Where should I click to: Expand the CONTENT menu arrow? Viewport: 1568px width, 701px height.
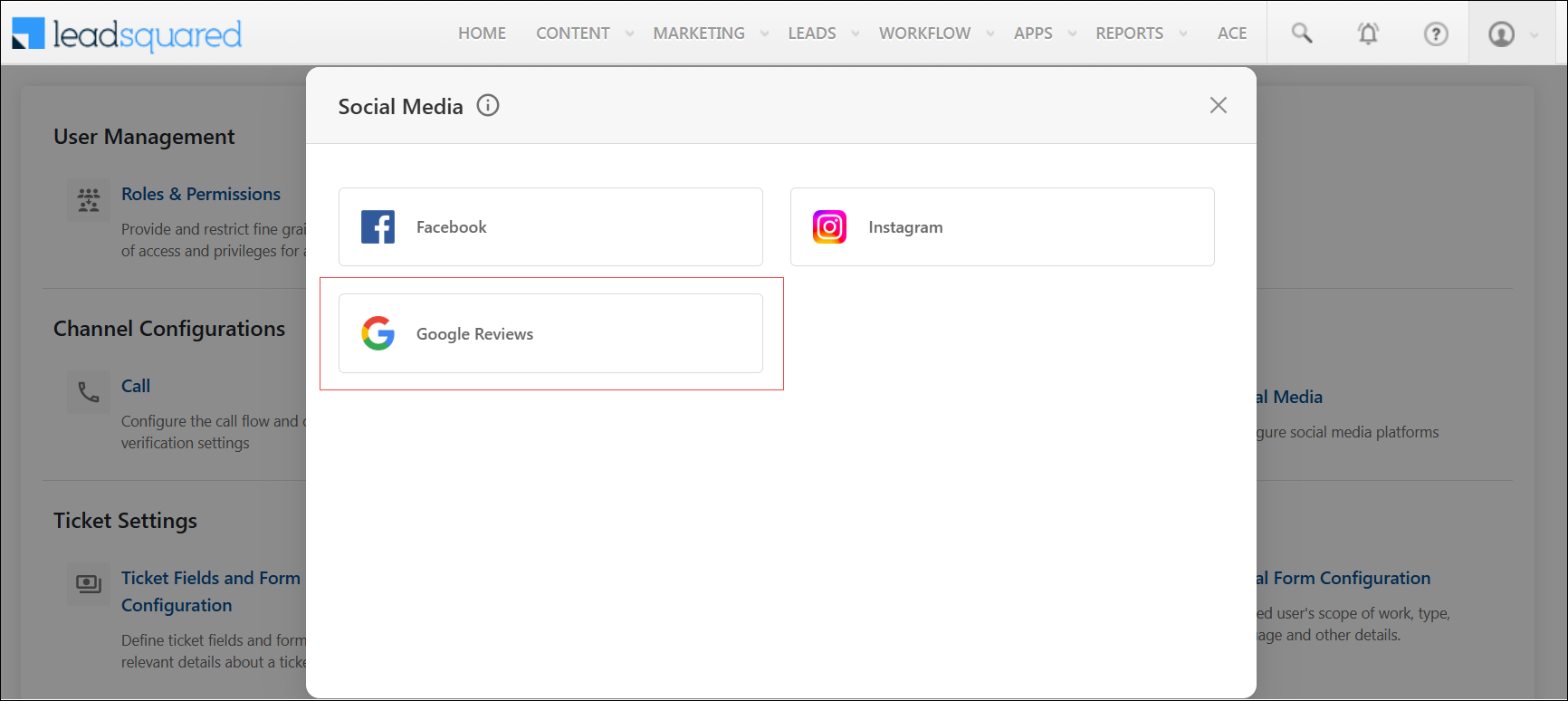(x=629, y=34)
